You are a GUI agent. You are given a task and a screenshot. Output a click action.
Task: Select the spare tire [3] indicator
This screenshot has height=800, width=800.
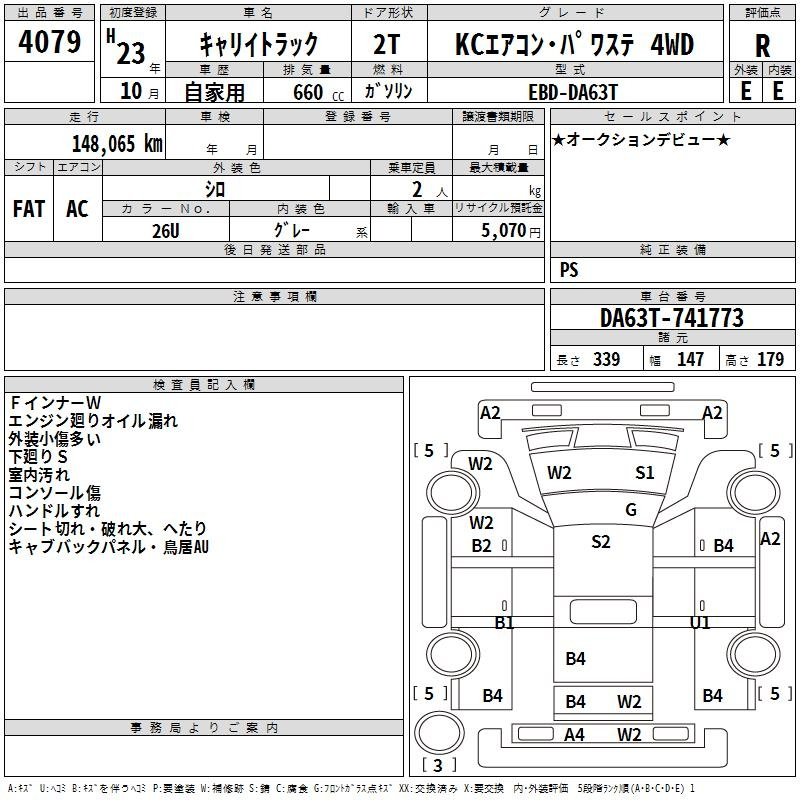439,766
